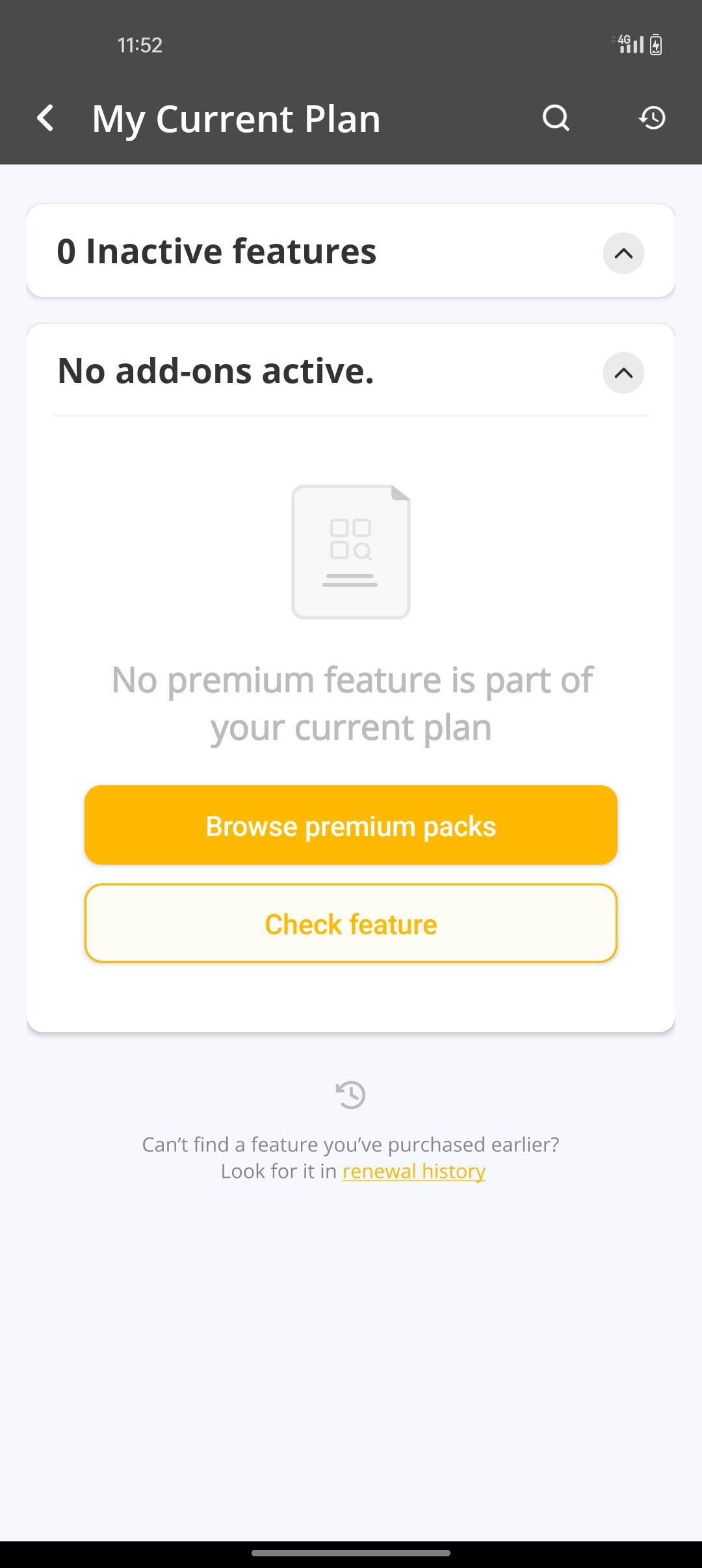Tap the 11:52 clock in status bar

point(140,45)
